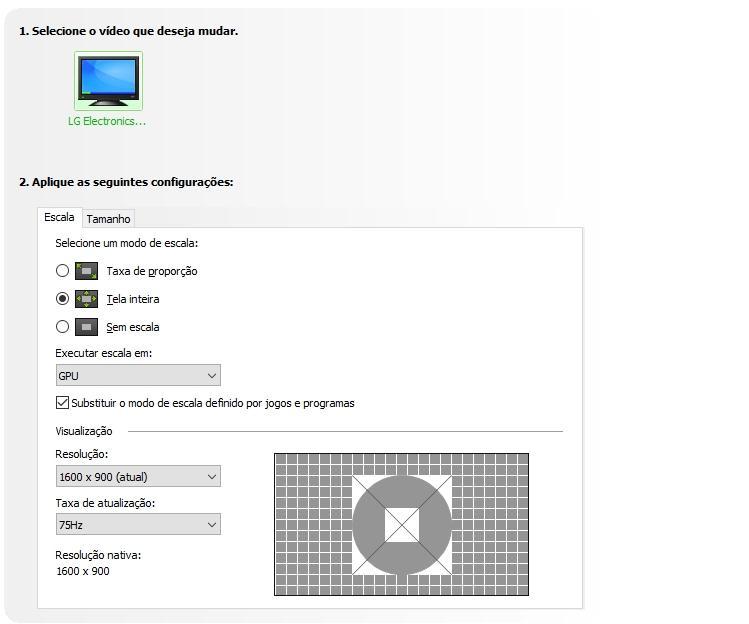This screenshot has height=624, width=749.
Task: Click the Taxa de proporção scaling icon
Action: coord(86,271)
